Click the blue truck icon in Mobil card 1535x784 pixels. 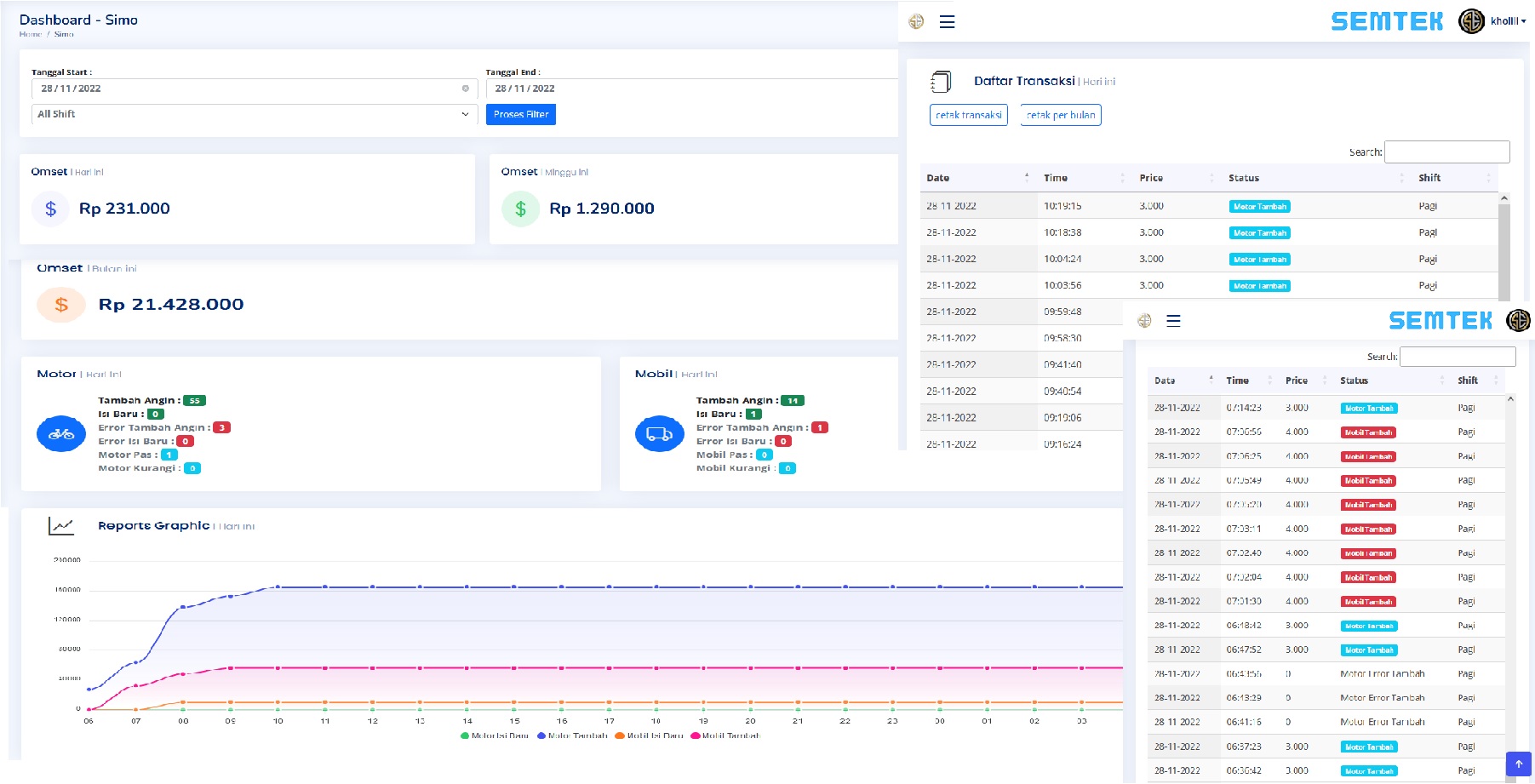click(659, 434)
